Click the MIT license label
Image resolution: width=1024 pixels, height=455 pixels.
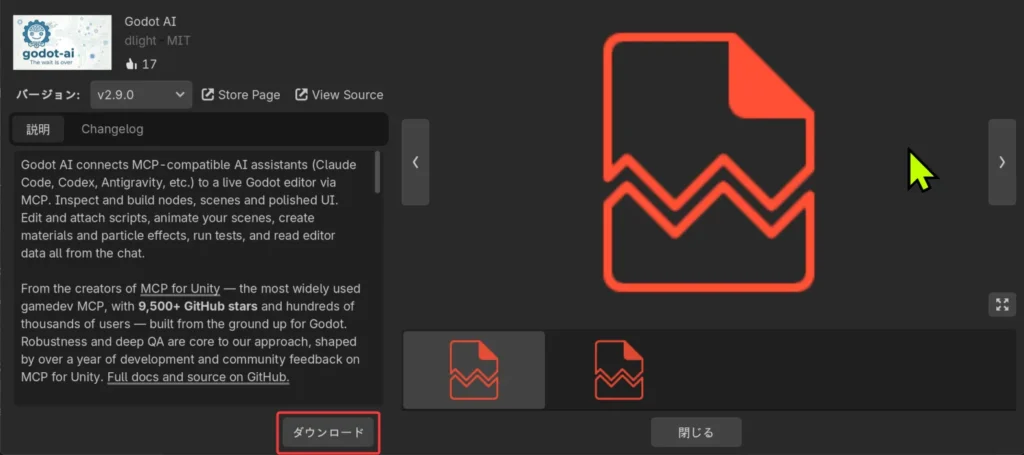coord(178,40)
